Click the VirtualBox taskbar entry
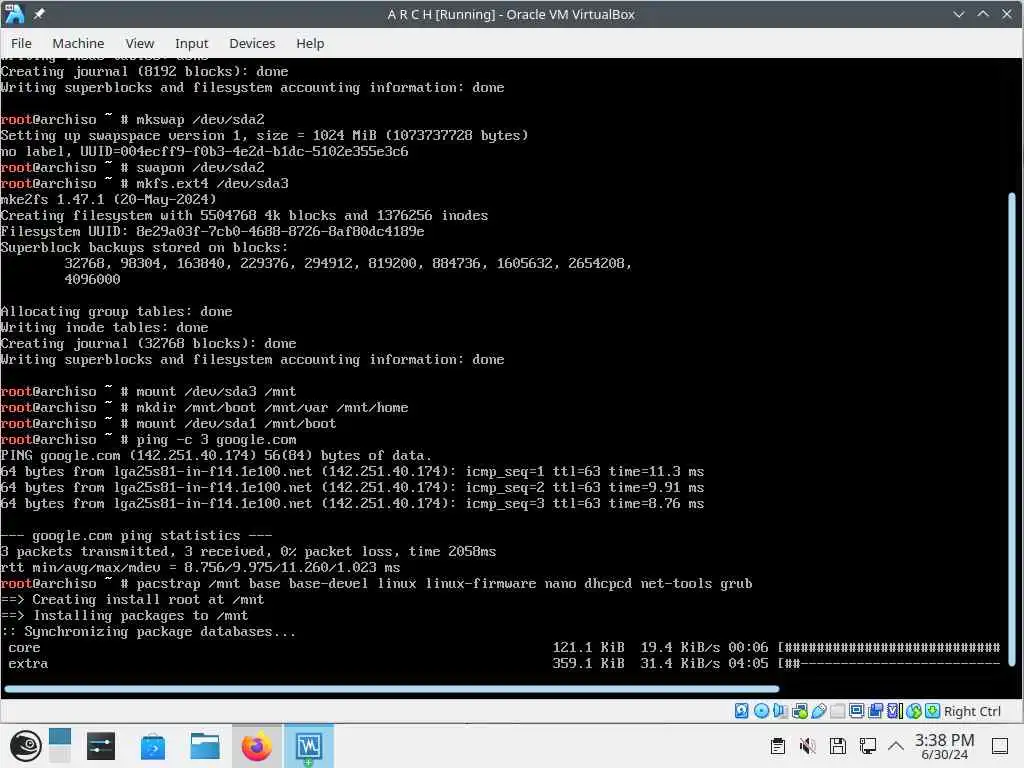 (308, 746)
